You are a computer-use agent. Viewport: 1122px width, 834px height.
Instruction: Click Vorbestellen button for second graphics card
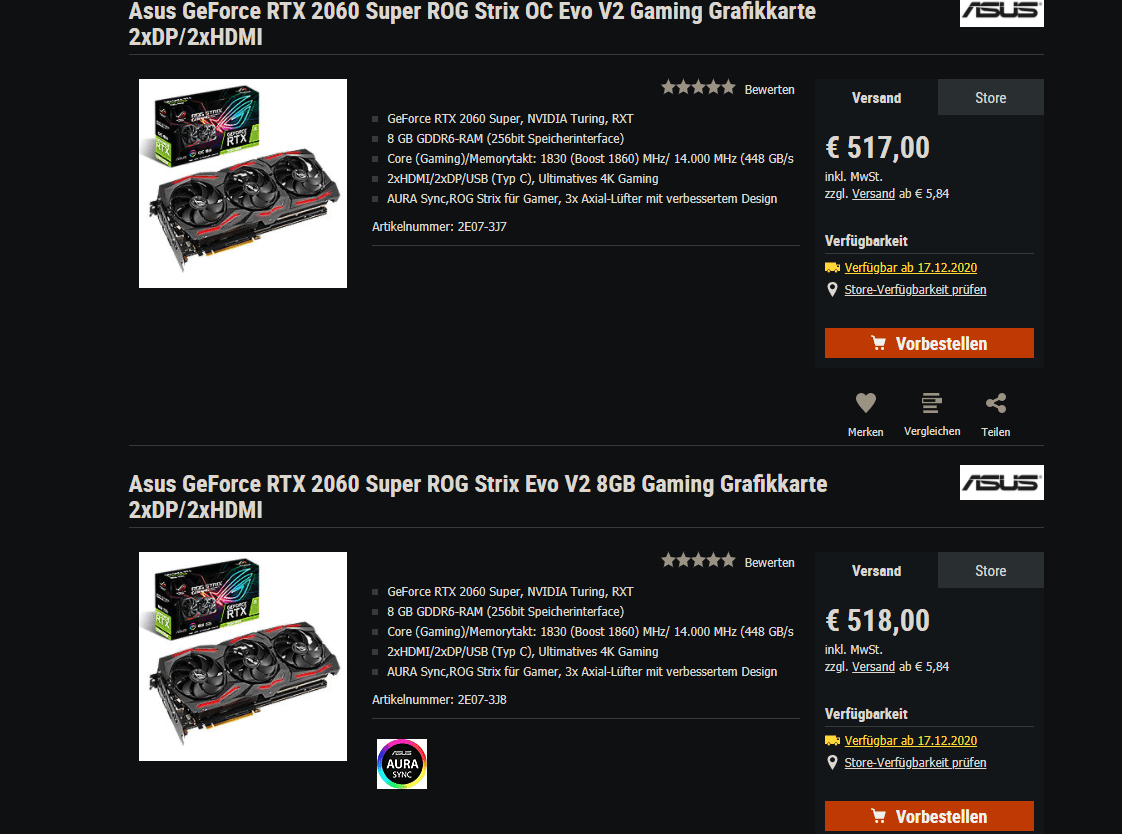(929, 816)
